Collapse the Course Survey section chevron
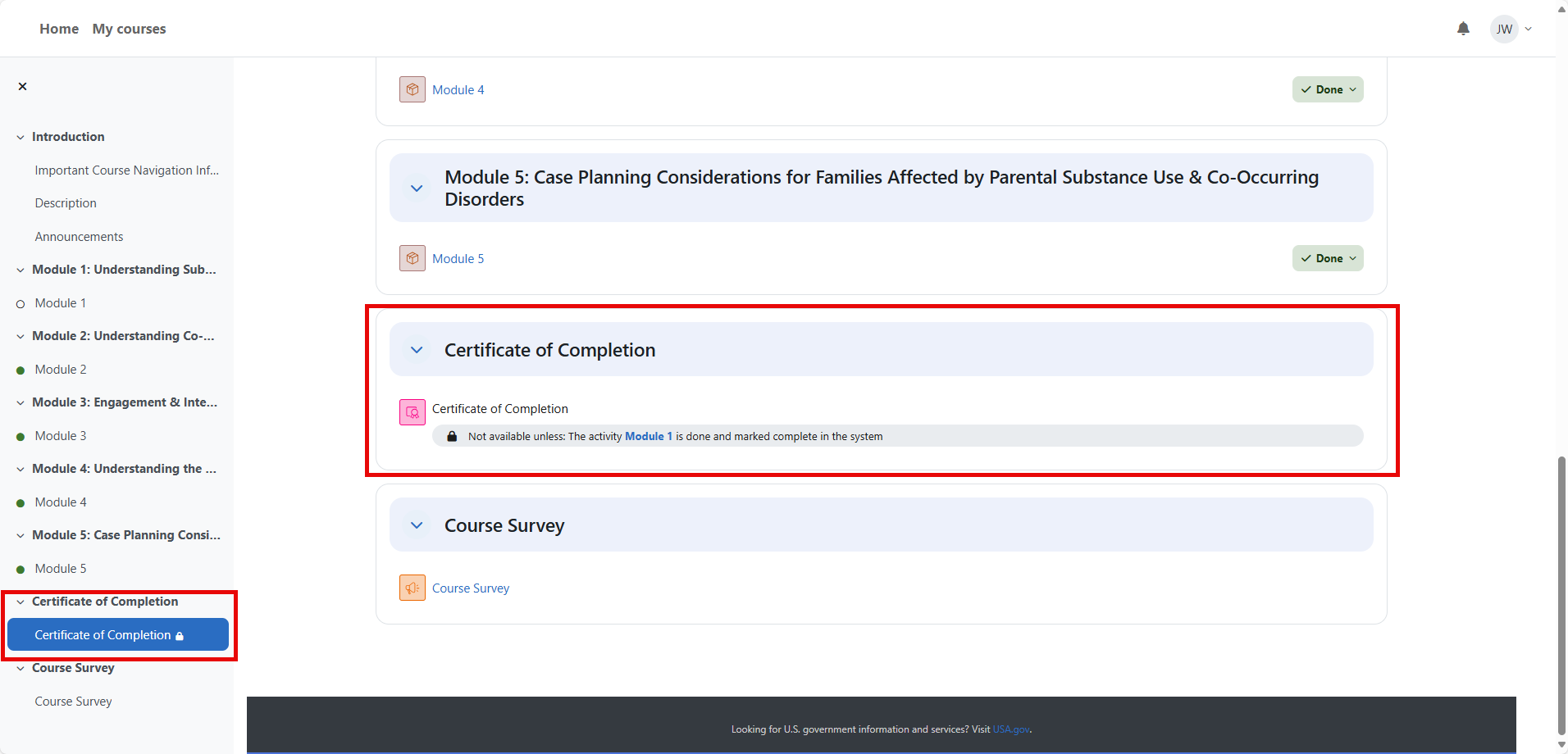The image size is (1568, 754). pos(417,525)
